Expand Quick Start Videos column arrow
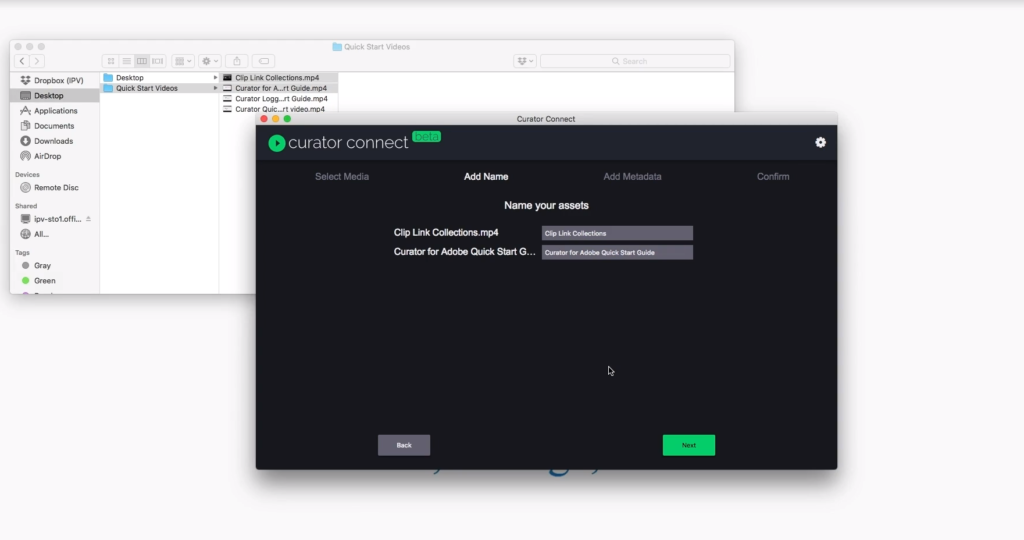Image resolution: width=1024 pixels, height=540 pixels. (215, 88)
